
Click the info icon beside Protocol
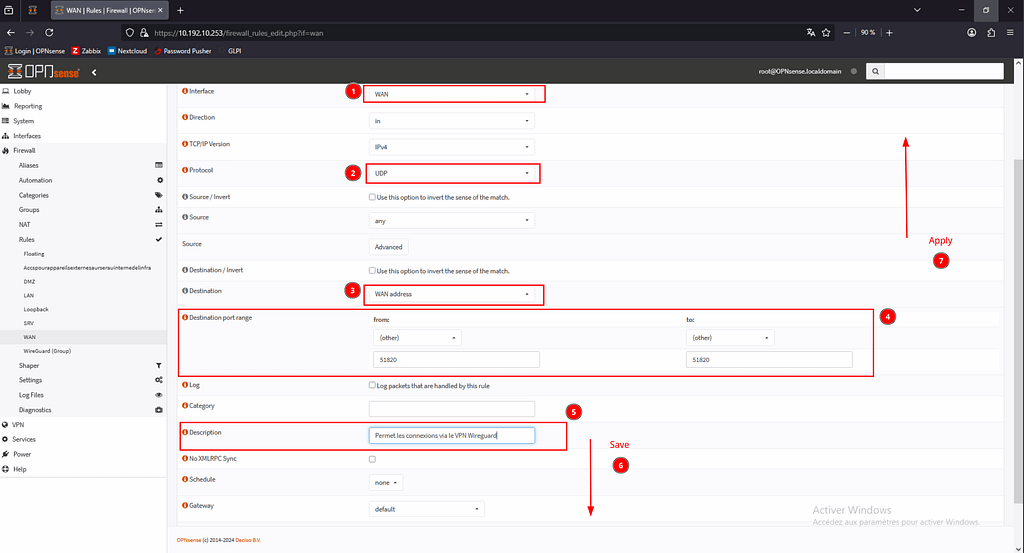click(185, 170)
